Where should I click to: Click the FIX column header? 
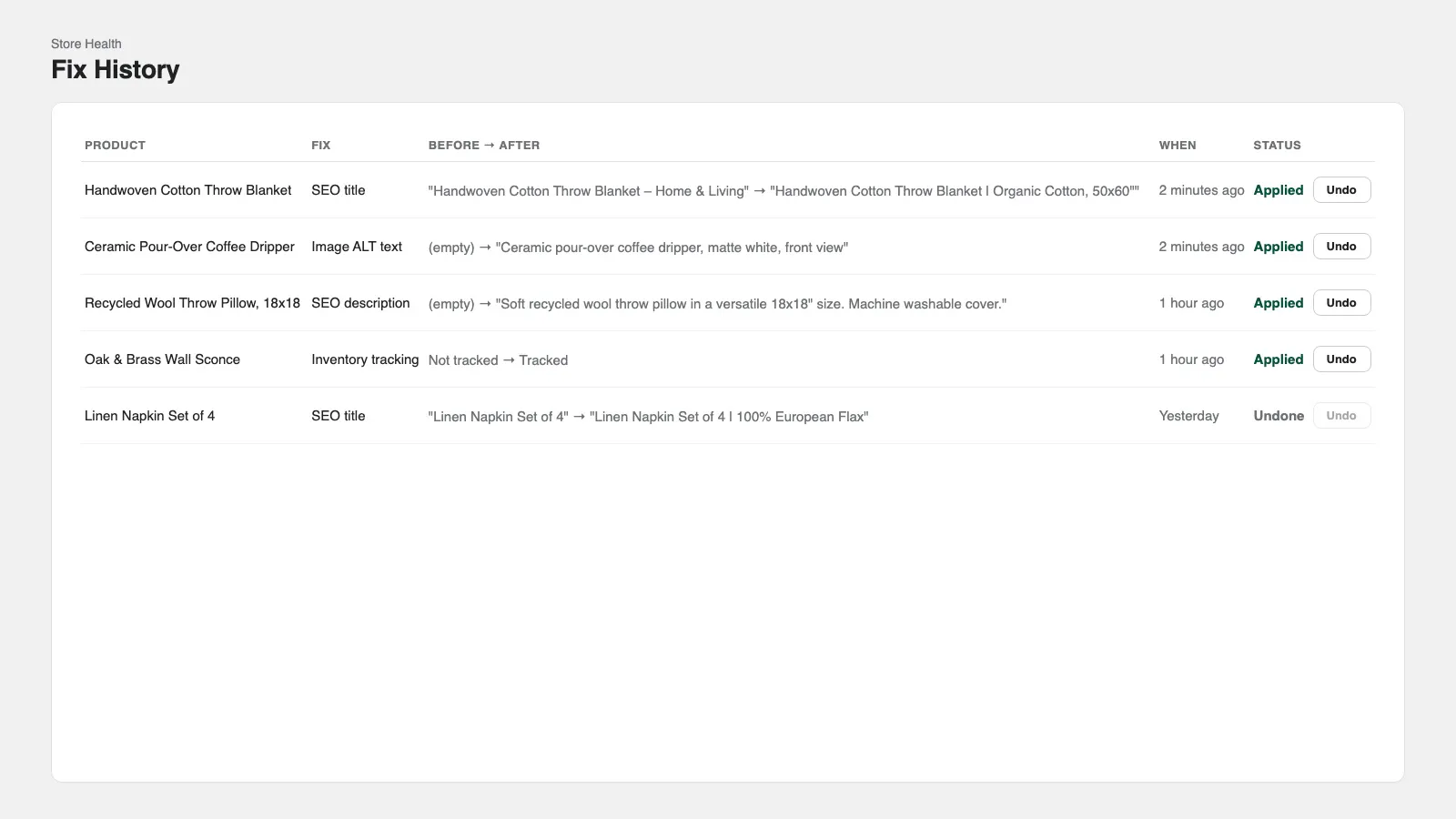(321, 146)
